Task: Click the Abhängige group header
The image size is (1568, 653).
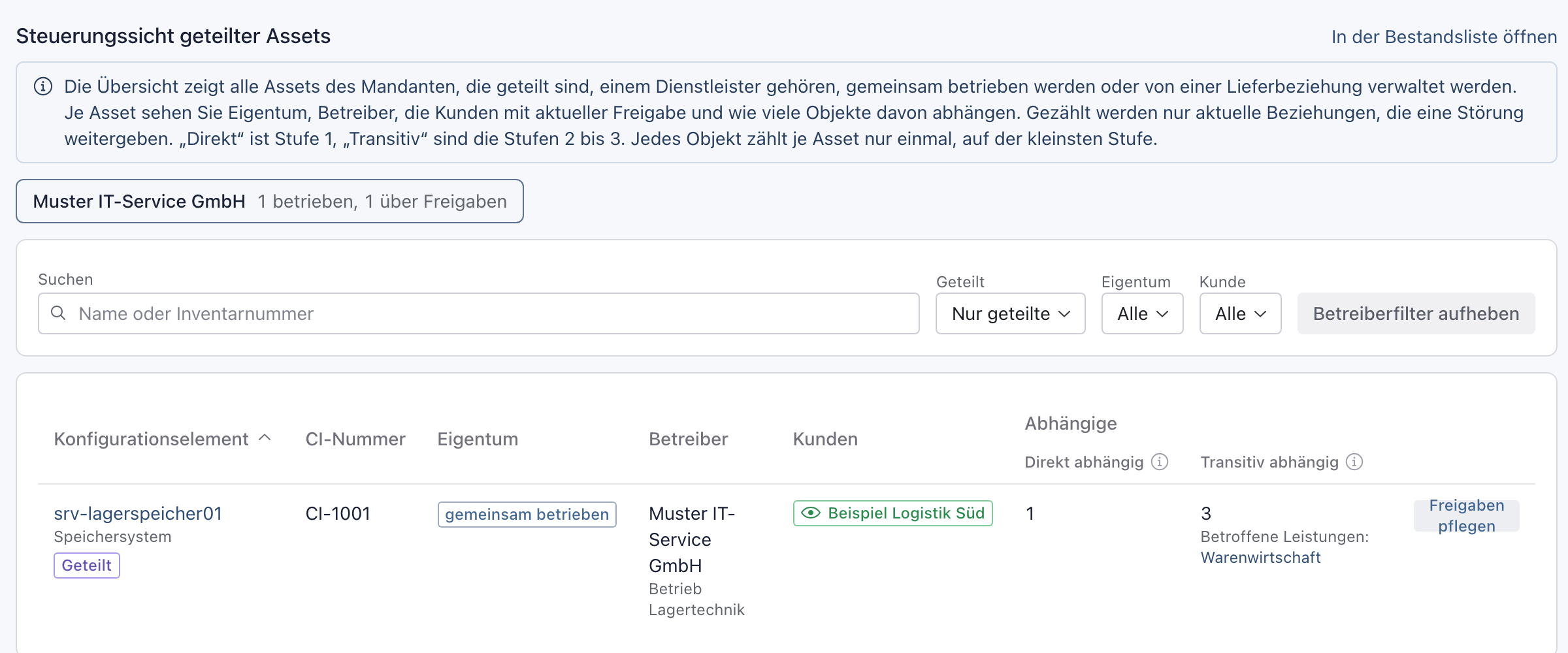Action: click(x=1070, y=423)
